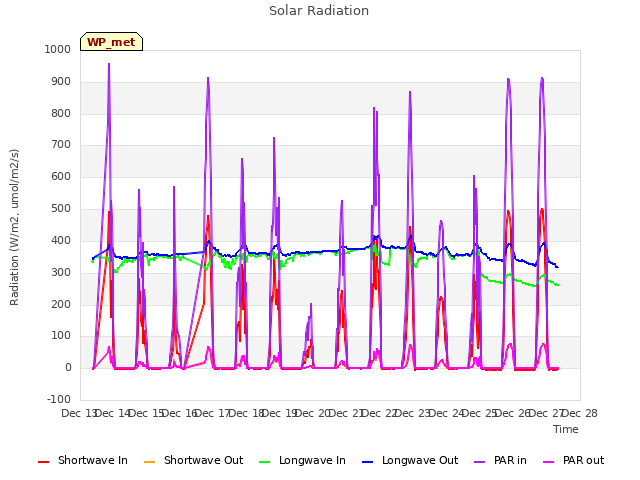
Task: Click the 1000 y-axis tick label
Action: (x=58, y=49)
